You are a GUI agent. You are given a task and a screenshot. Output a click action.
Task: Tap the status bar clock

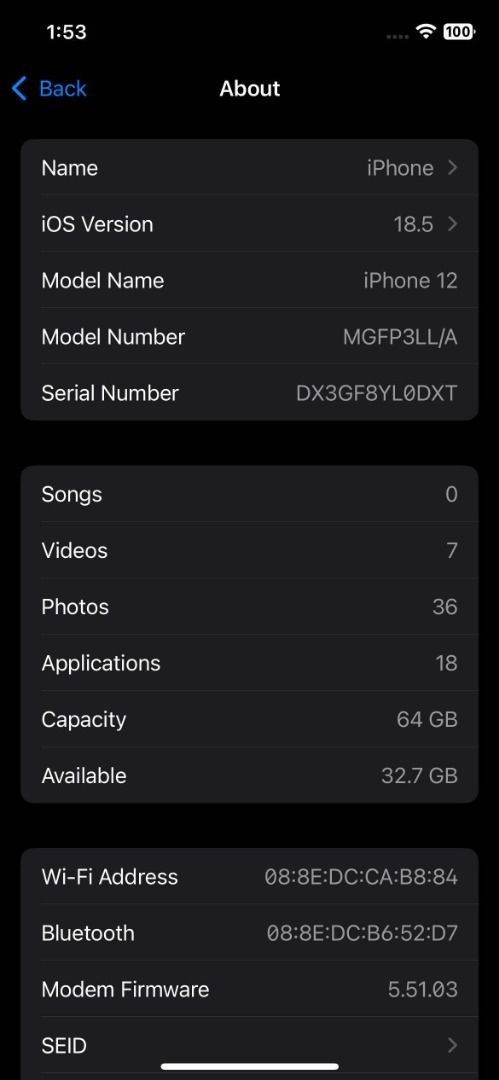tap(66, 32)
